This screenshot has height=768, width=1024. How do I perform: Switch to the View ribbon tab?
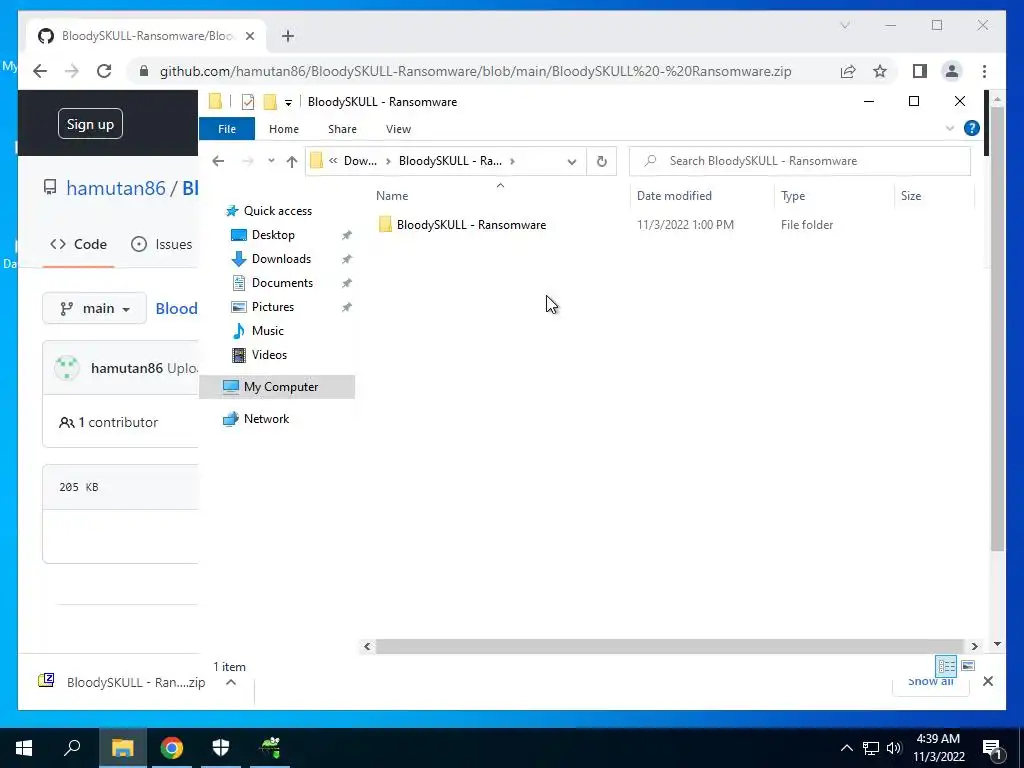point(398,129)
